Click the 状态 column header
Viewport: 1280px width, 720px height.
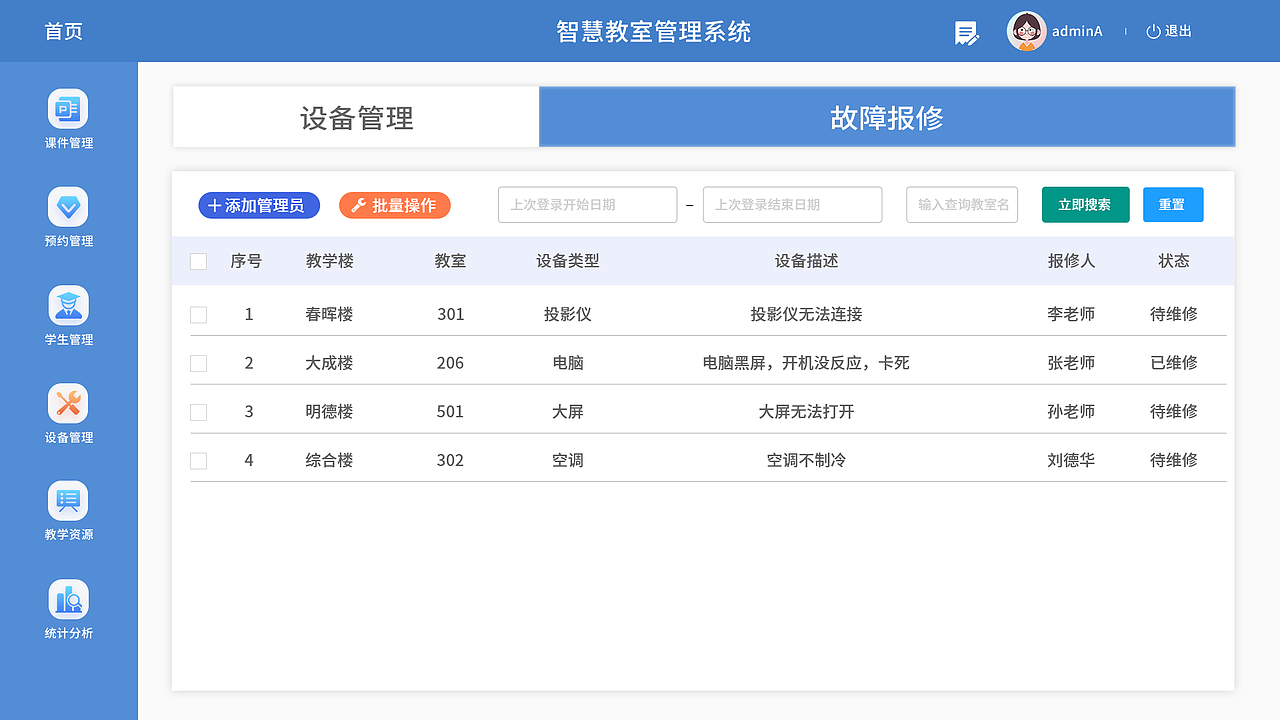pos(1174,261)
